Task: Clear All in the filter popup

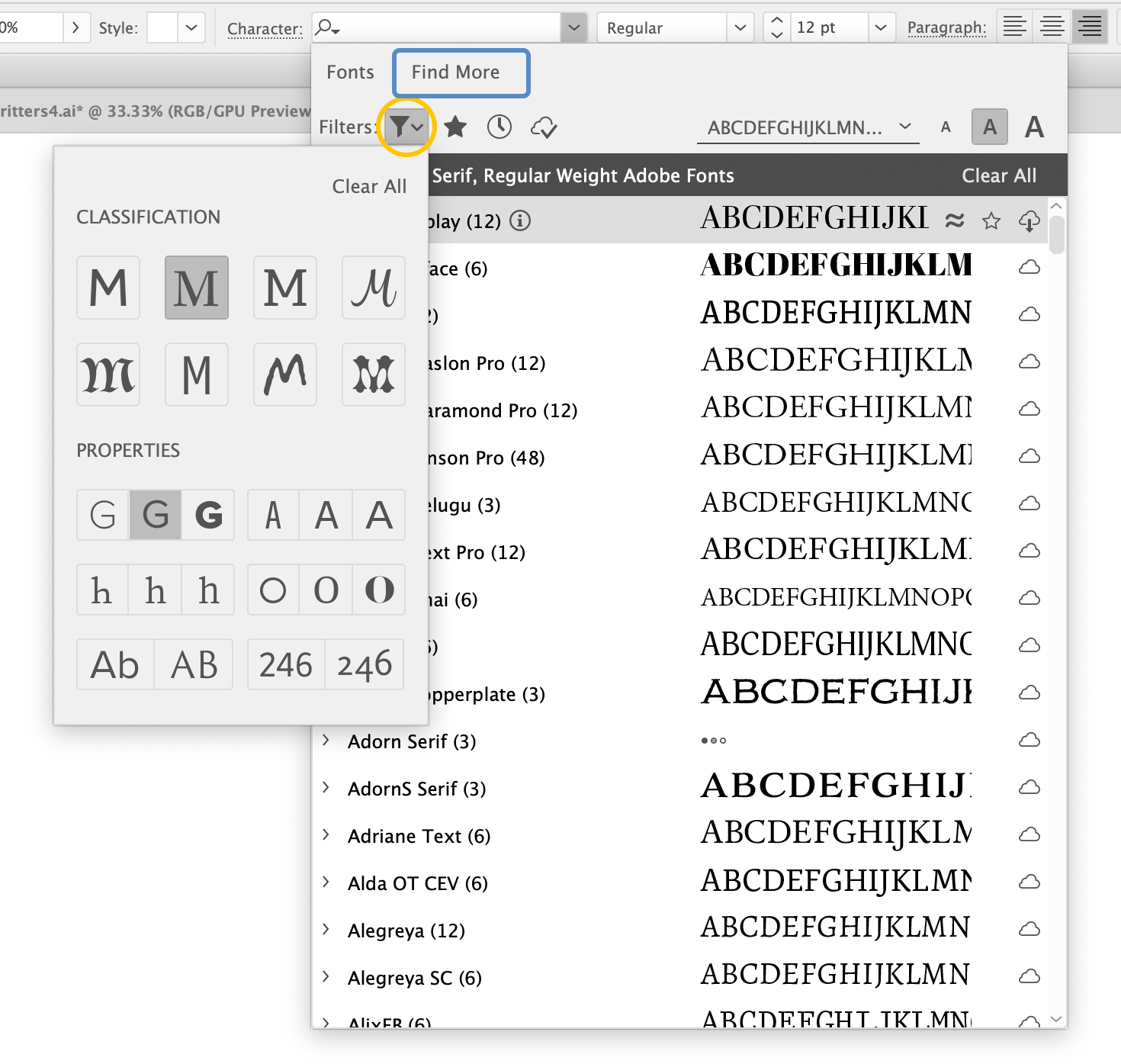Action: tap(369, 186)
